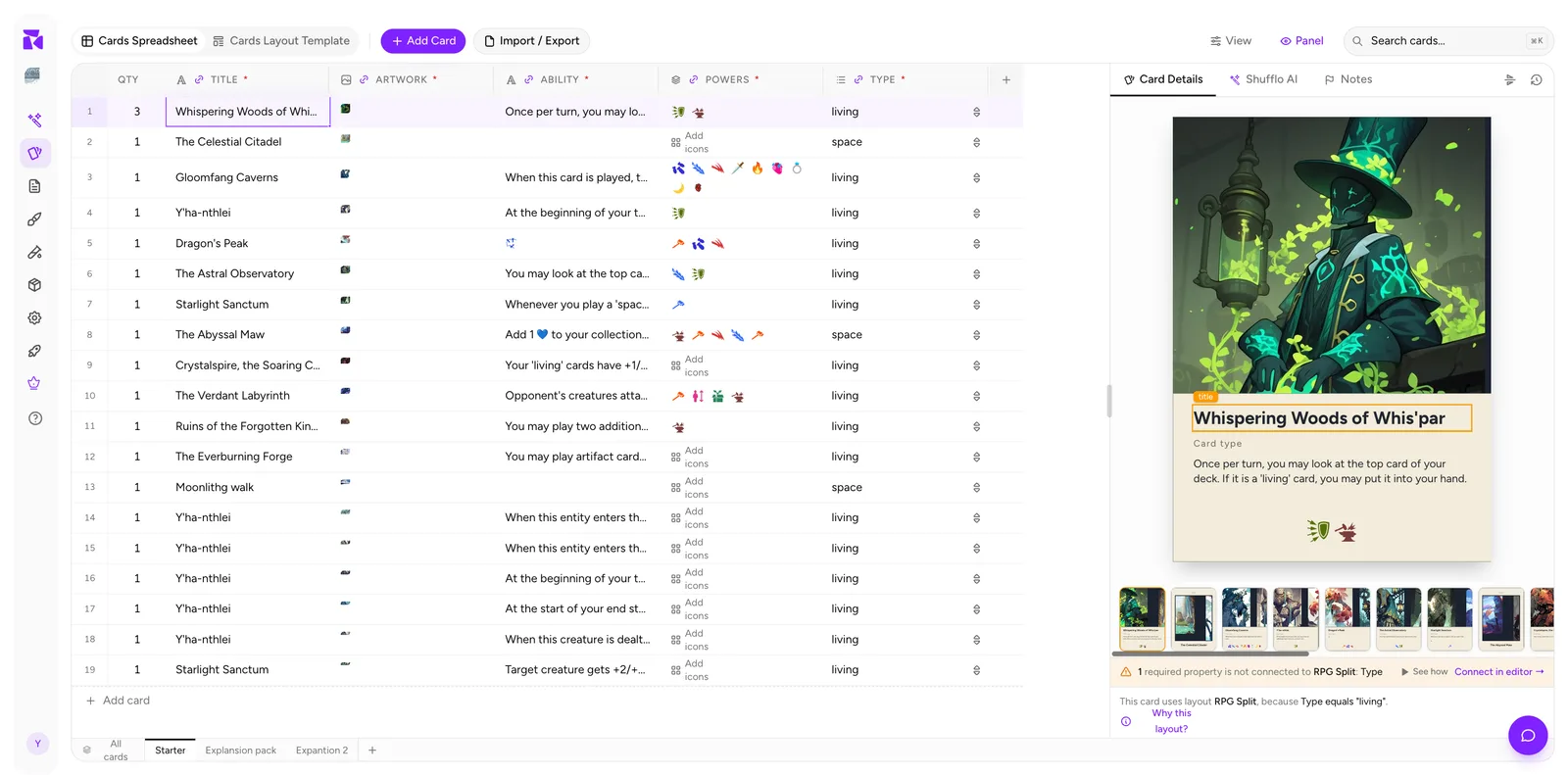This screenshot has height=775, width=1568.
Task: Open the crown premium sidebar icon
Action: pyautogui.click(x=34, y=383)
